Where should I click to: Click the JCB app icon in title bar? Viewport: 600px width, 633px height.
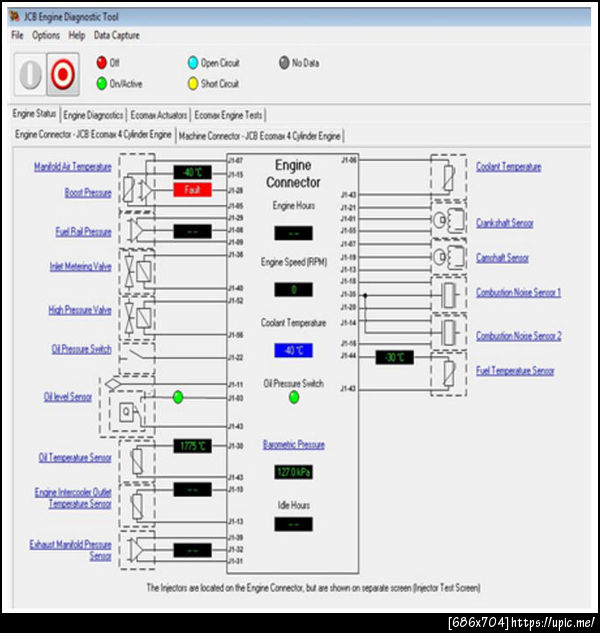[x=15, y=17]
